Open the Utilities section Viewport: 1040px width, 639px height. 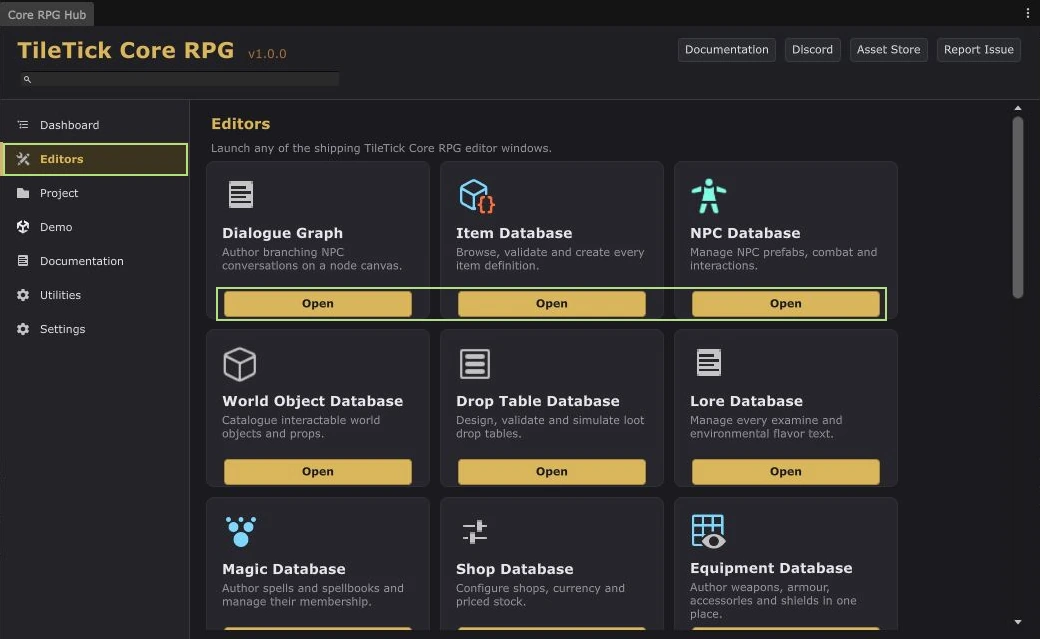coord(94,295)
